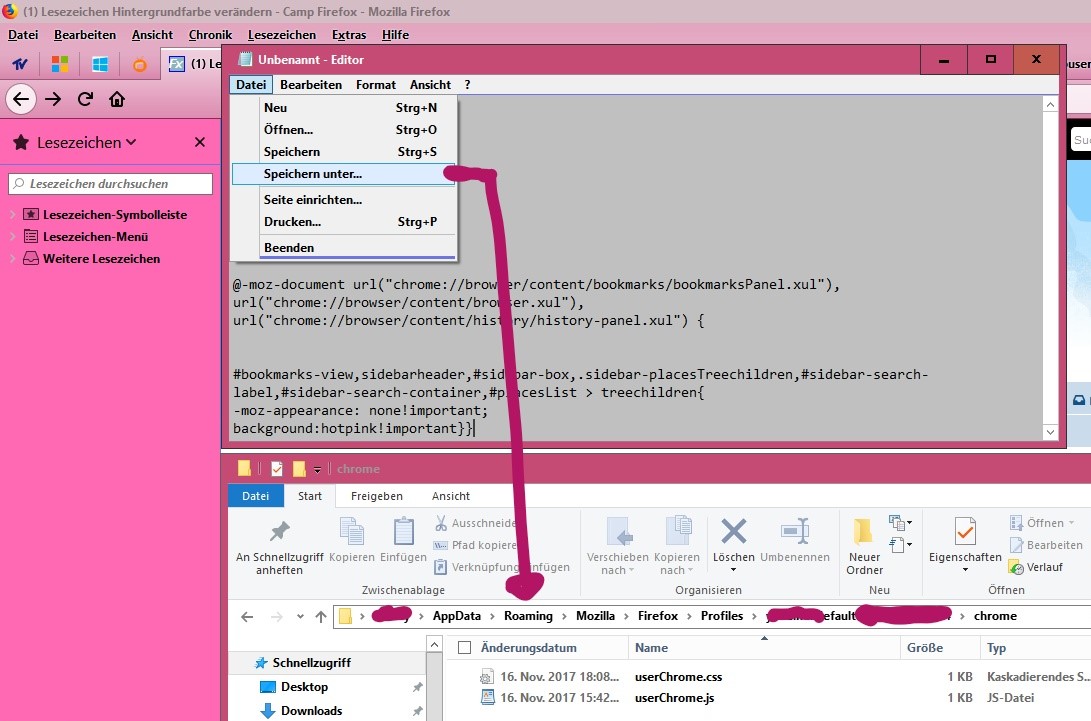Click Kopieren nach icon
Image resolution: width=1091 pixels, height=721 pixels.
tap(678, 532)
